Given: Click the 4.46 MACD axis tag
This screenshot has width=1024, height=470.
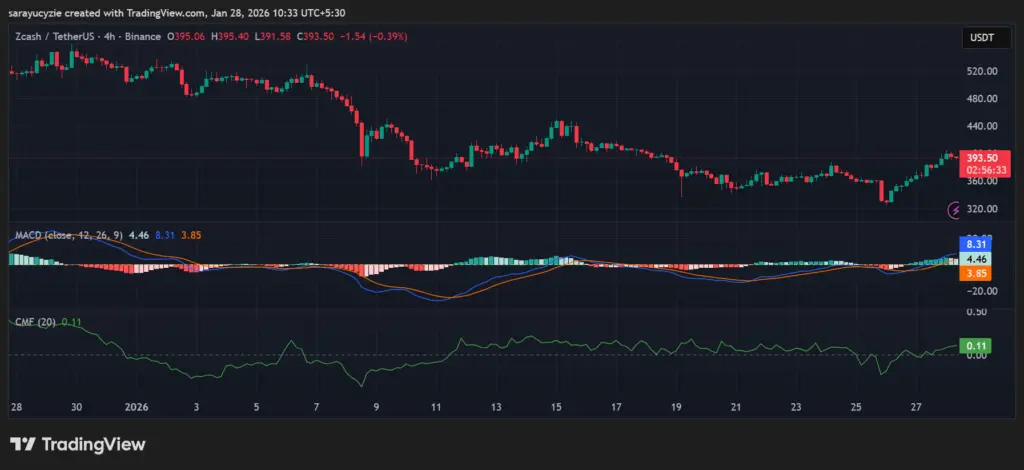Looking at the screenshot, I should [976, 259].
